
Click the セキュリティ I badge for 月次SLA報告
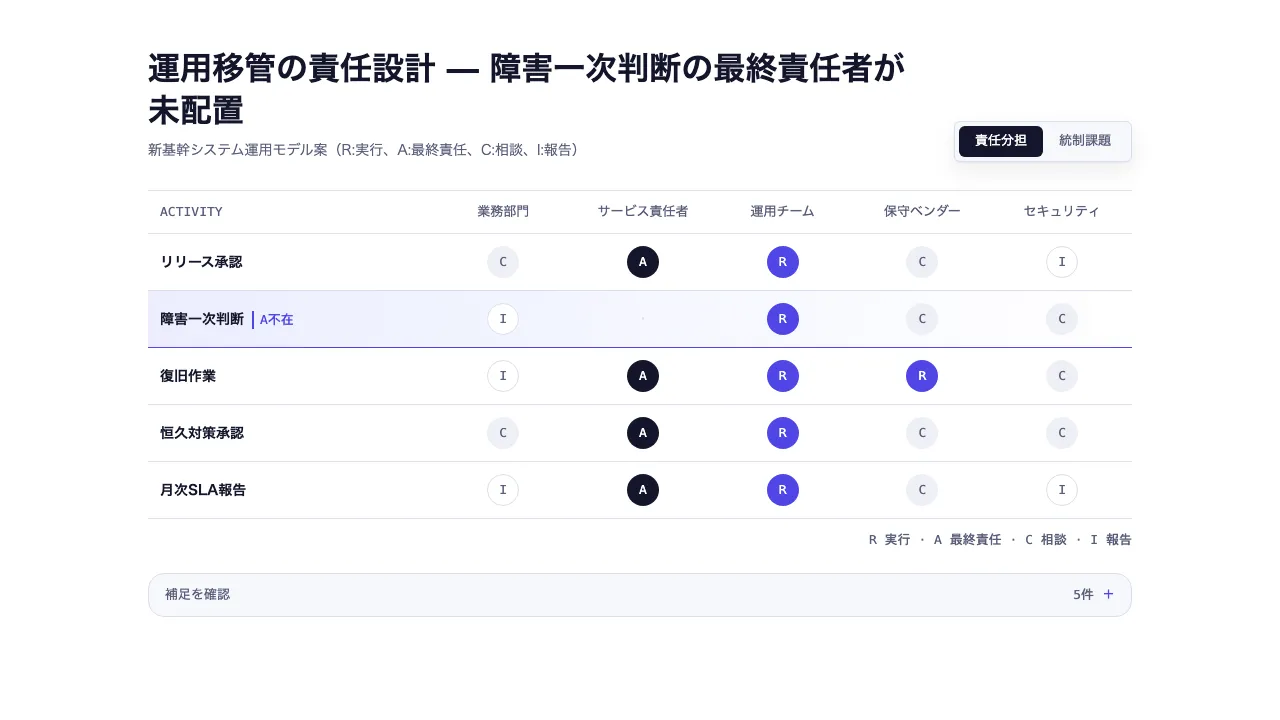pyautogui.click(x=1062, y=490)
